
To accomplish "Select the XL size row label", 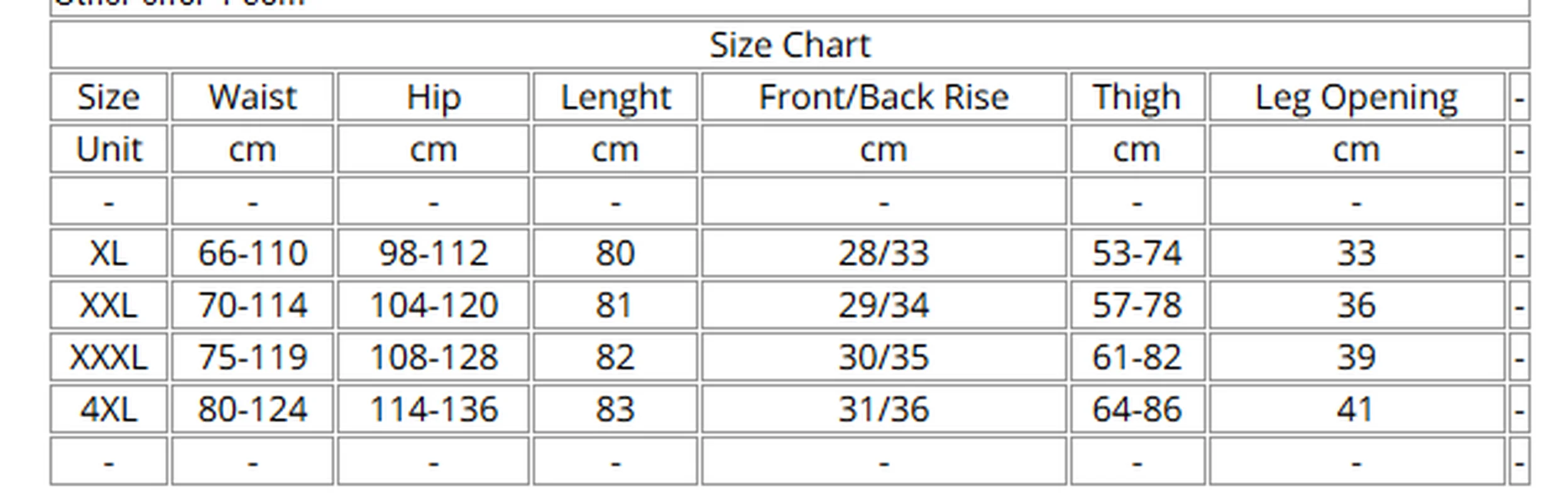I will 109,253.
